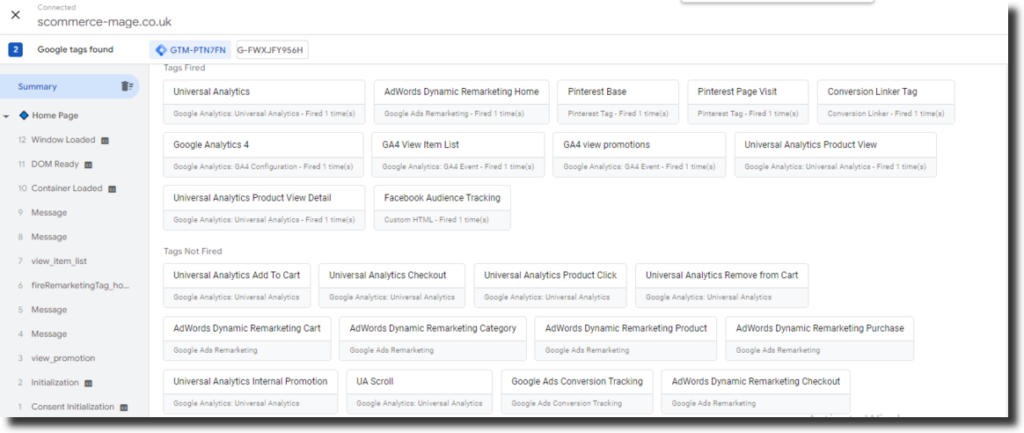Image resolution: width=1024 pixels, height=433 pixels.
Task: Collapse the Home Page event tree
Action: pos(6,116)
